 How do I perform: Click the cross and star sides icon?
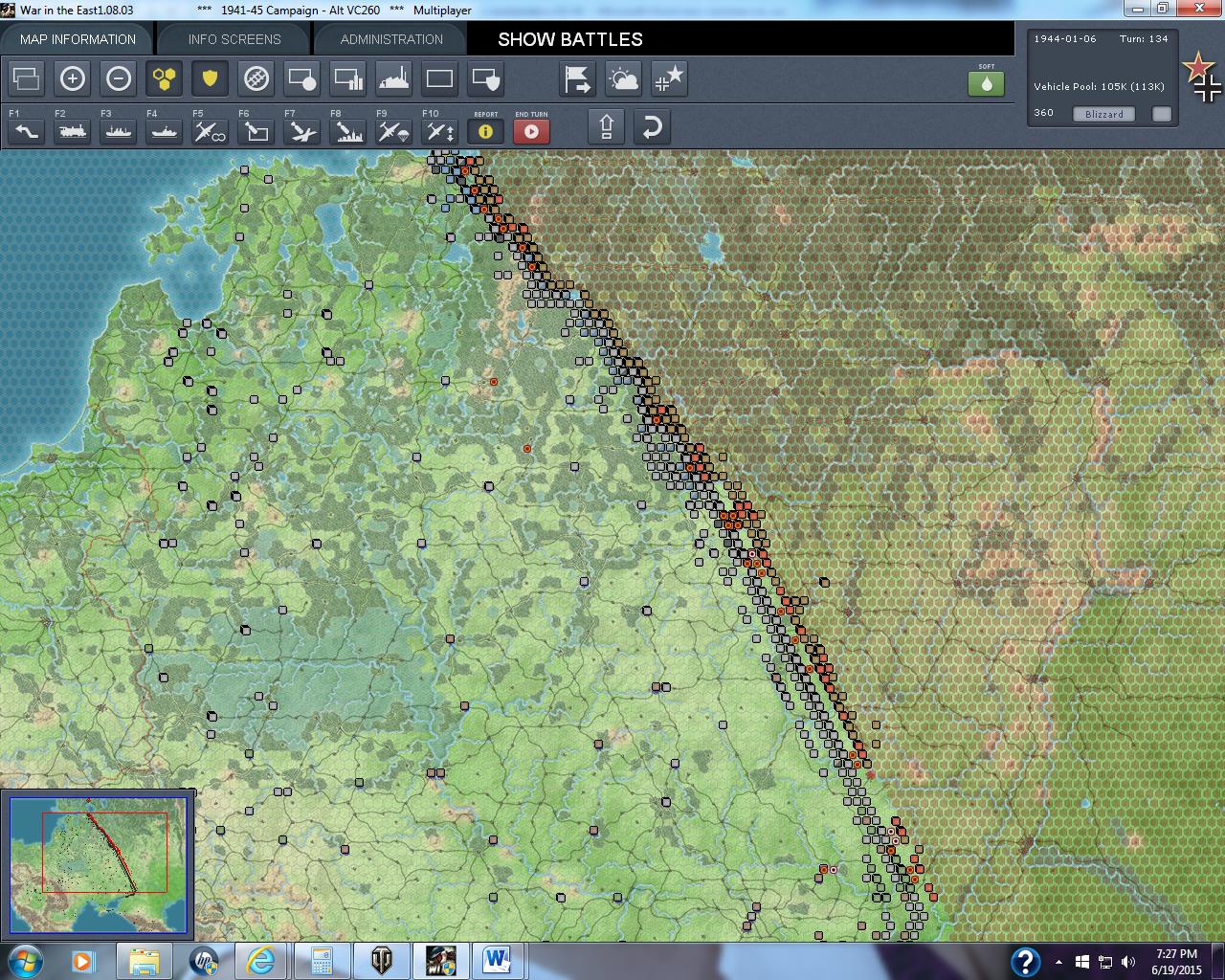669,78
